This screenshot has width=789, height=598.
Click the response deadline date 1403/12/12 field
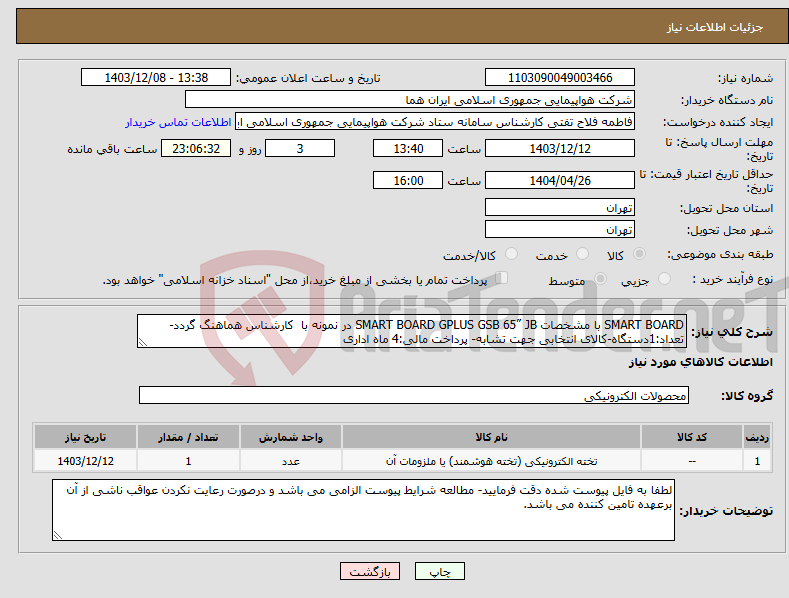click(560, 148)
